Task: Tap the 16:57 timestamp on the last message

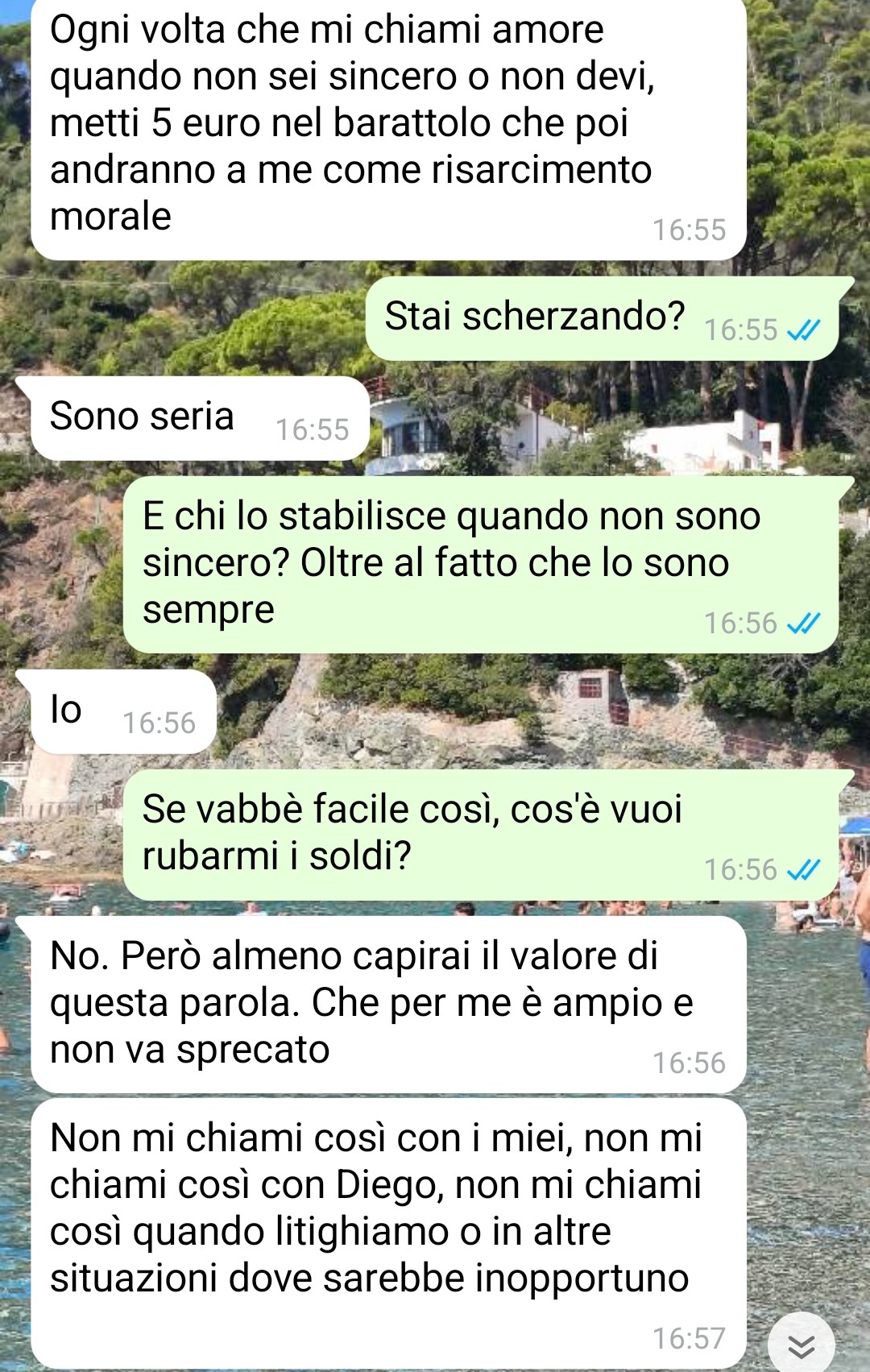Action: (x=689, y=1338)
